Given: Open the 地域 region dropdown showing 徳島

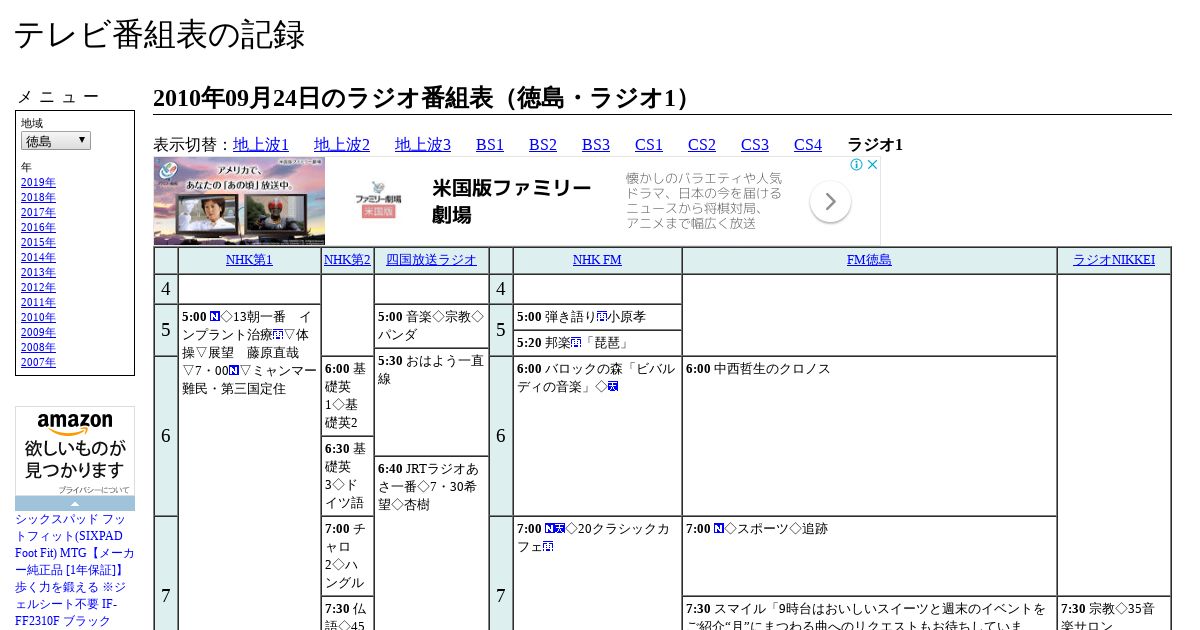Looking at the screenshot, I should tap(56, 141).
